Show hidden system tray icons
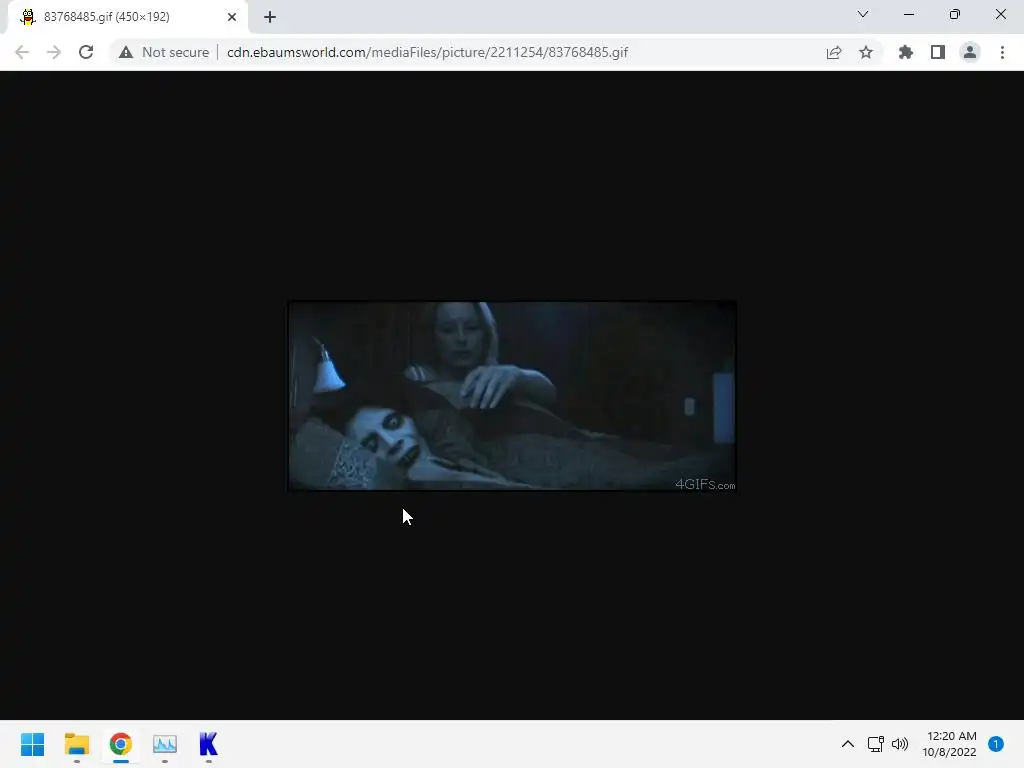 [x=848, y=744]
